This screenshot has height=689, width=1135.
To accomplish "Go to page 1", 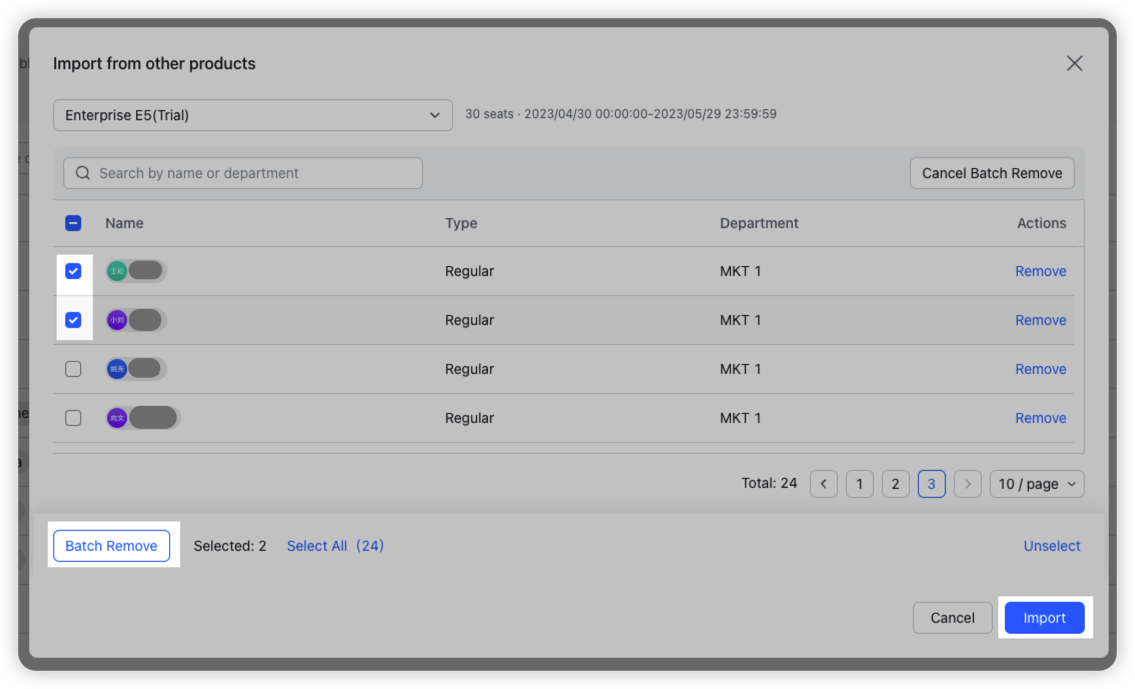I will point(859,484).
